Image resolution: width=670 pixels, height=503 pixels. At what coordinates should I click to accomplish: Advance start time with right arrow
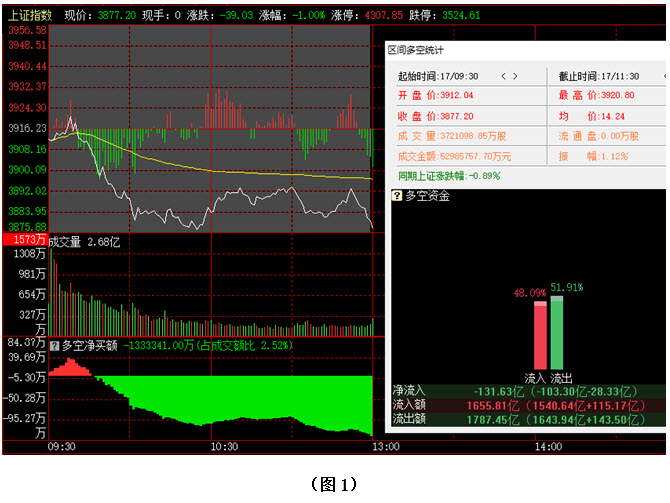click(515, 76)
